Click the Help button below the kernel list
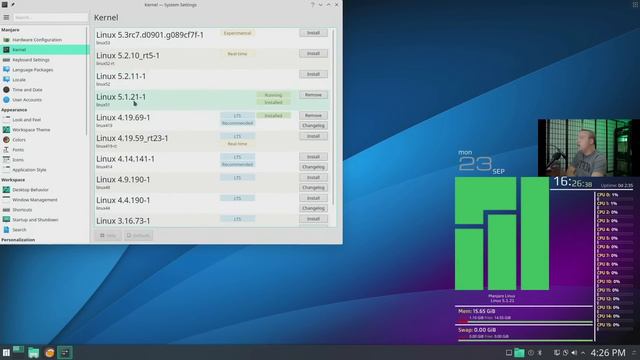 (x=108, y=236)
